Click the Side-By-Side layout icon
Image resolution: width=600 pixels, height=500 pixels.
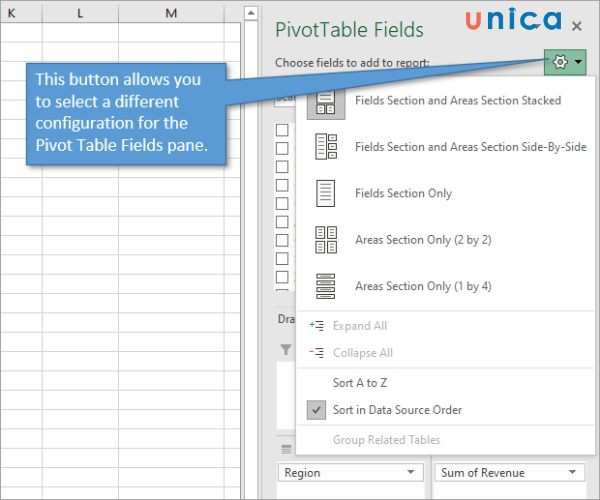coord(326,147)
